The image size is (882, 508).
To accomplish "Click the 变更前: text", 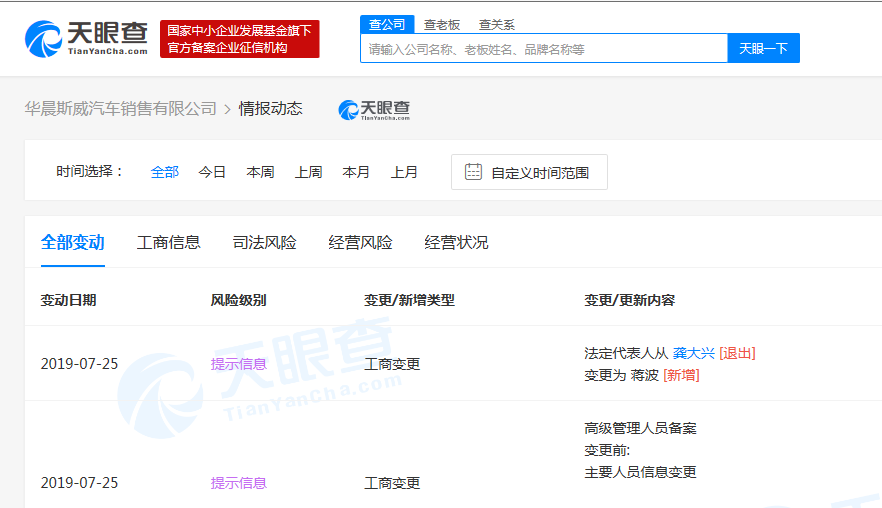I will coord(607,450).
